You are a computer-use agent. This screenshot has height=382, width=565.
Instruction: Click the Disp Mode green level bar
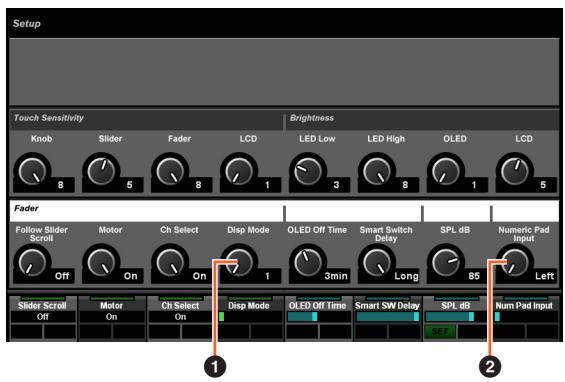[222, 317]
